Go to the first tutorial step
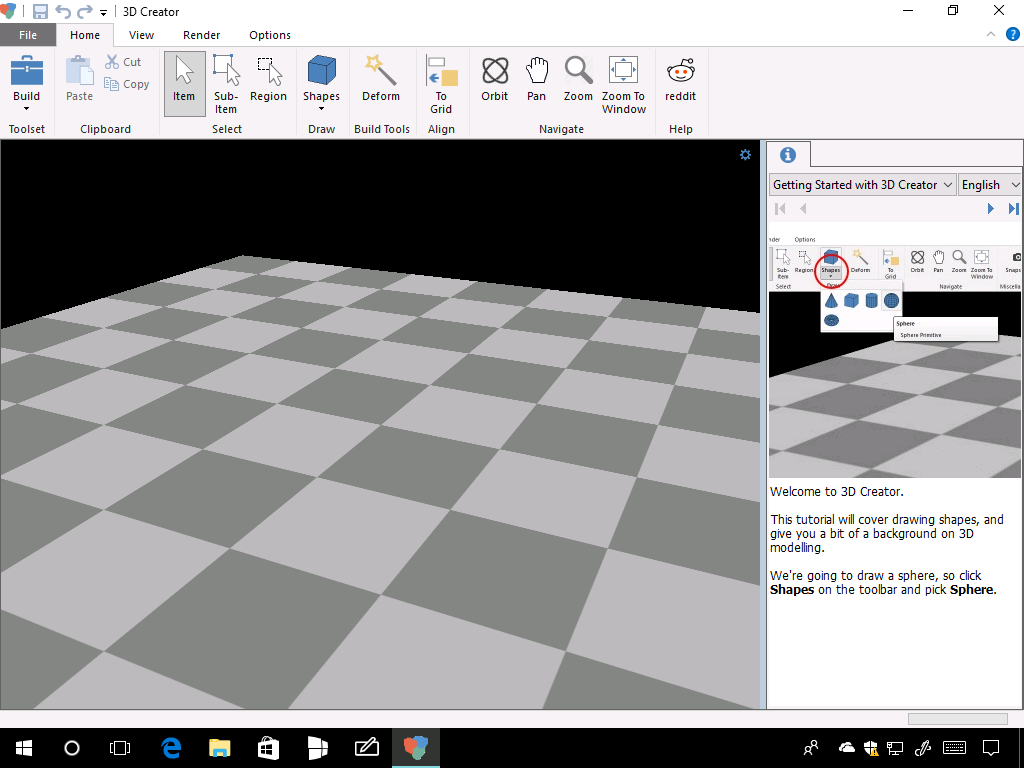Viewport: 1024px width, 768px height. tap(780, 208)
